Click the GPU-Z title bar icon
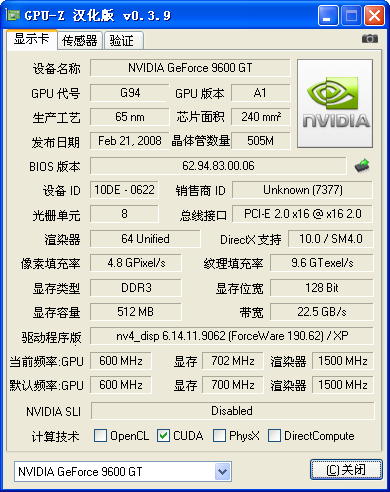The height and width of the screenshot is (492, 390). [x=13, y=15]
